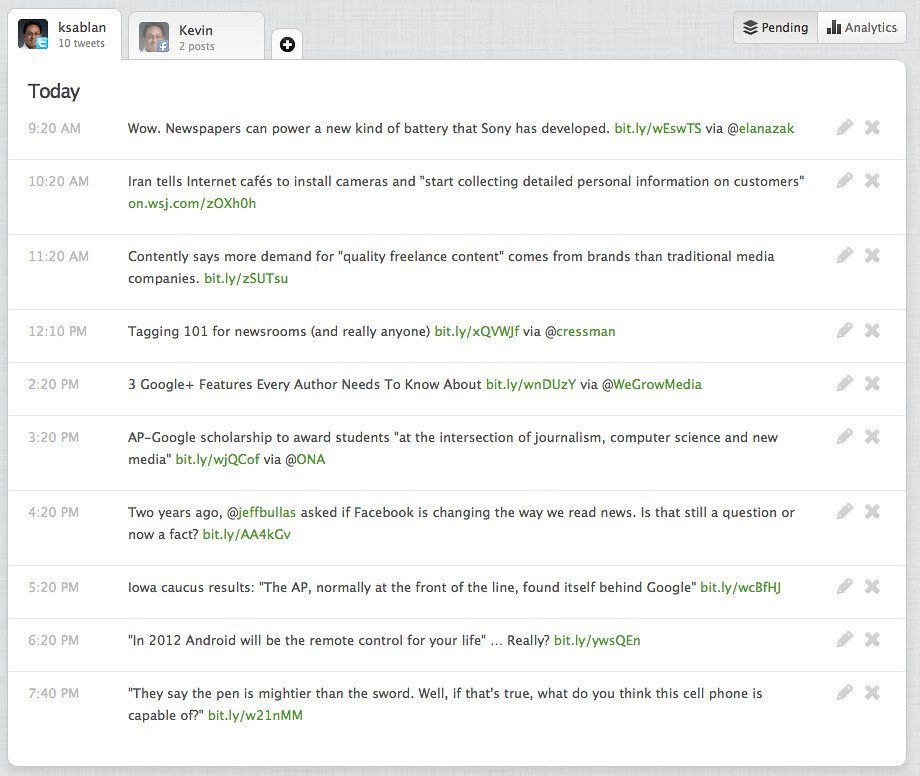This screenshot has height=776, width=920.
Task: Edit the 5:20 PM Iowa caucus tweet
Action: [x=844, y=586]
